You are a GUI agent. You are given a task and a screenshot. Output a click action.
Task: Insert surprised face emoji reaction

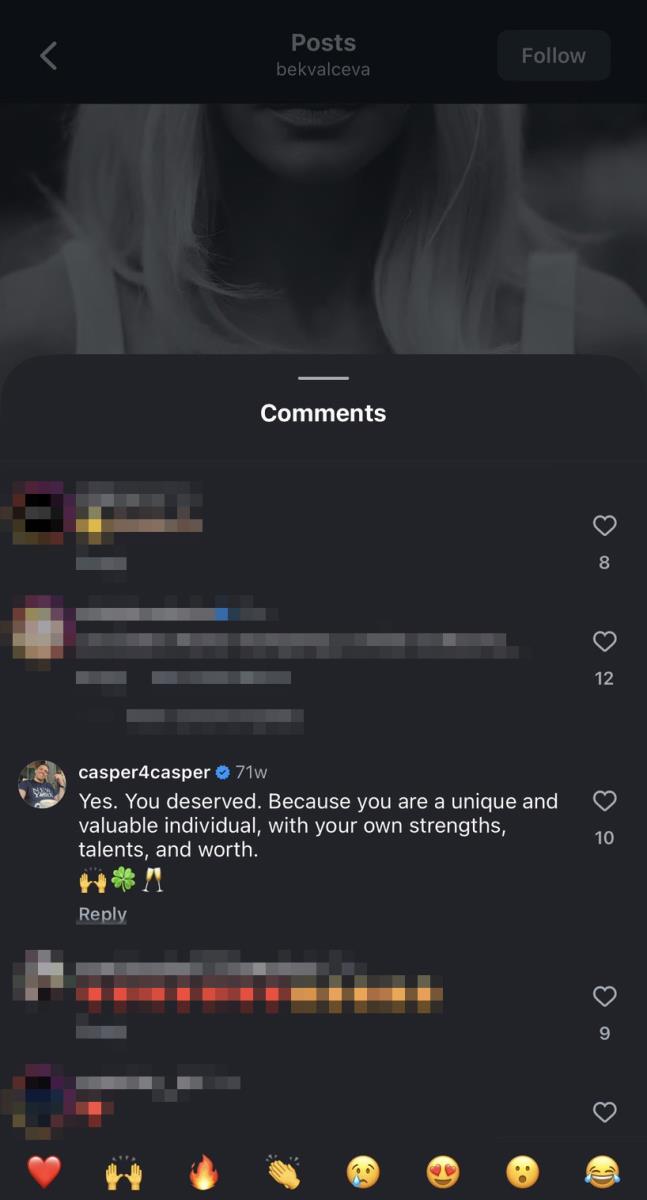click(x=522, y=1171)
